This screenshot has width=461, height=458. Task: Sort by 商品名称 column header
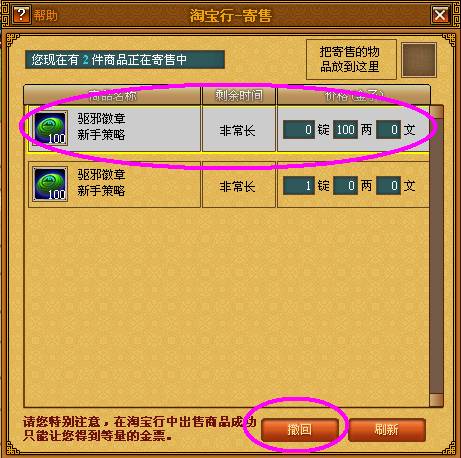click(112, 96)
